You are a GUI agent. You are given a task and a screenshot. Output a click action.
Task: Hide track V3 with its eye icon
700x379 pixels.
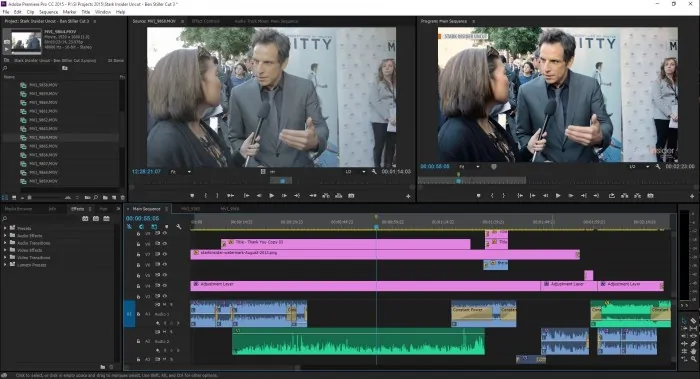[x=165, y=296]
